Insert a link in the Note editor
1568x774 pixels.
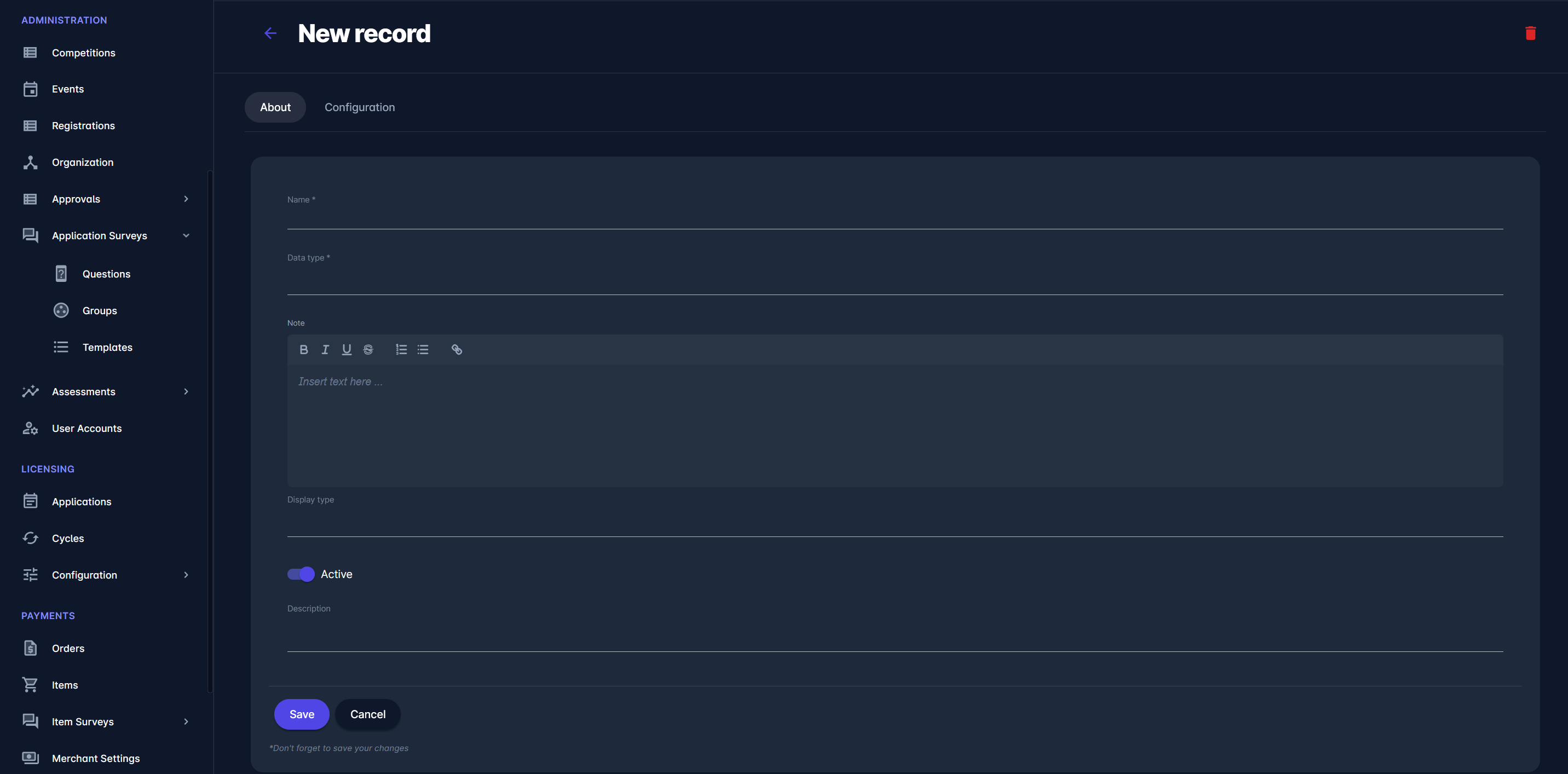point(457,350)
